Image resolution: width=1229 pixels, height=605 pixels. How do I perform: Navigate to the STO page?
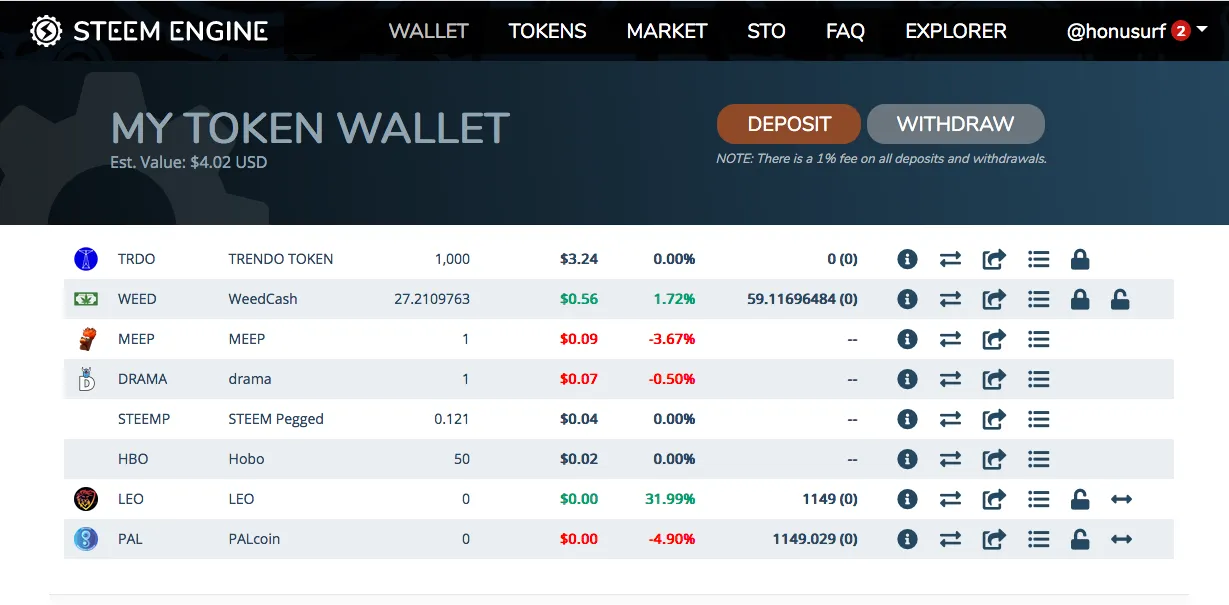click(x=766, y=31)
